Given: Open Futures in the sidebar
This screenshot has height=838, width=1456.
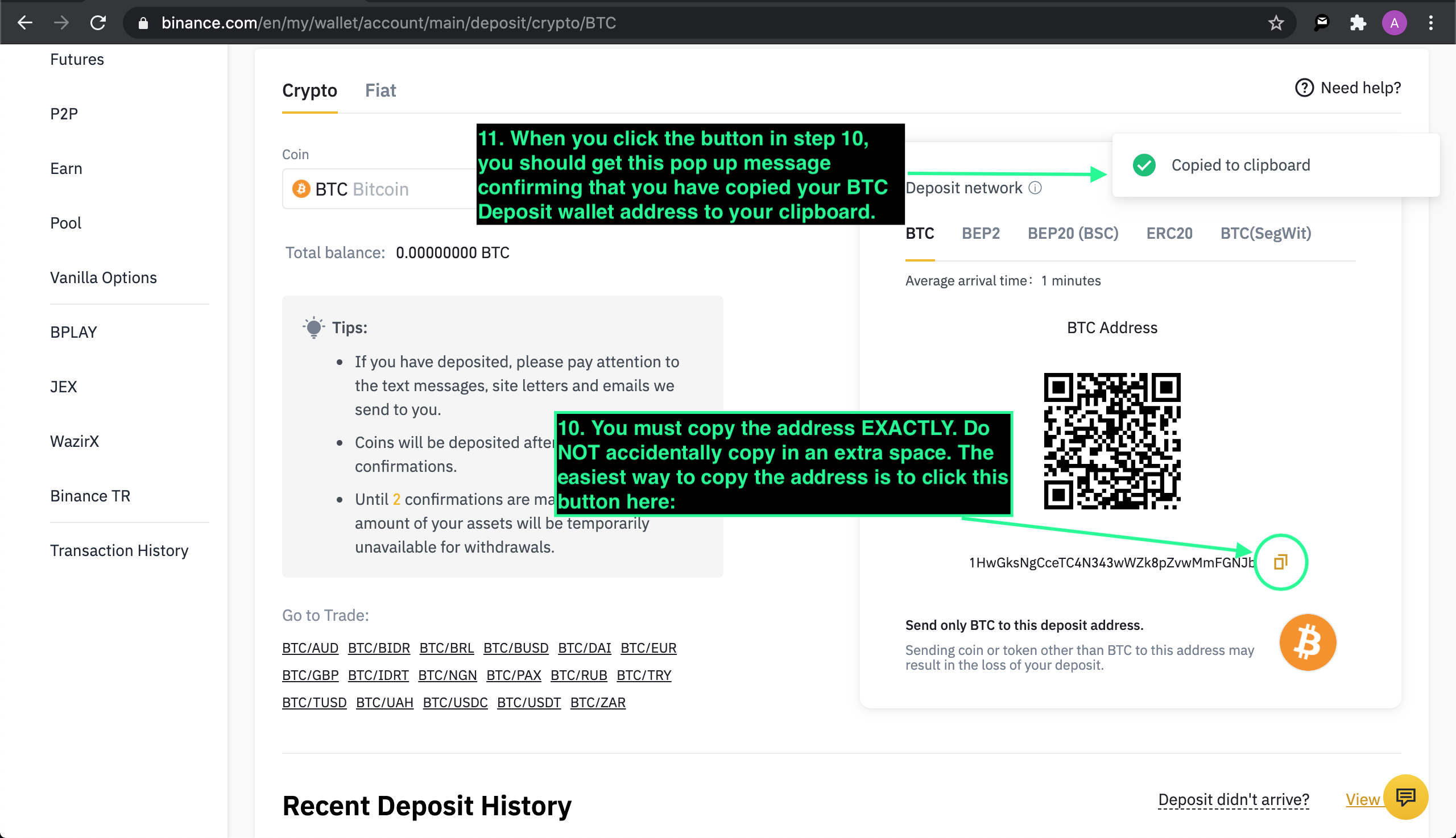Looking at the screenshot, I should point(77,59).
